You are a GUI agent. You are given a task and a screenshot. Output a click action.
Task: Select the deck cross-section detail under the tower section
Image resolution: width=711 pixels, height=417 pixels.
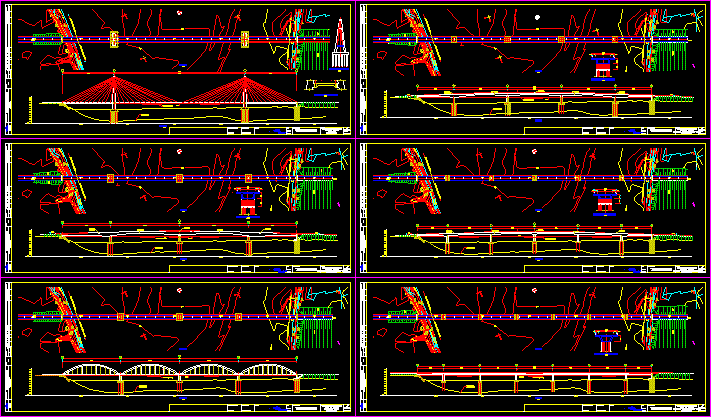(x=322, y=84)
